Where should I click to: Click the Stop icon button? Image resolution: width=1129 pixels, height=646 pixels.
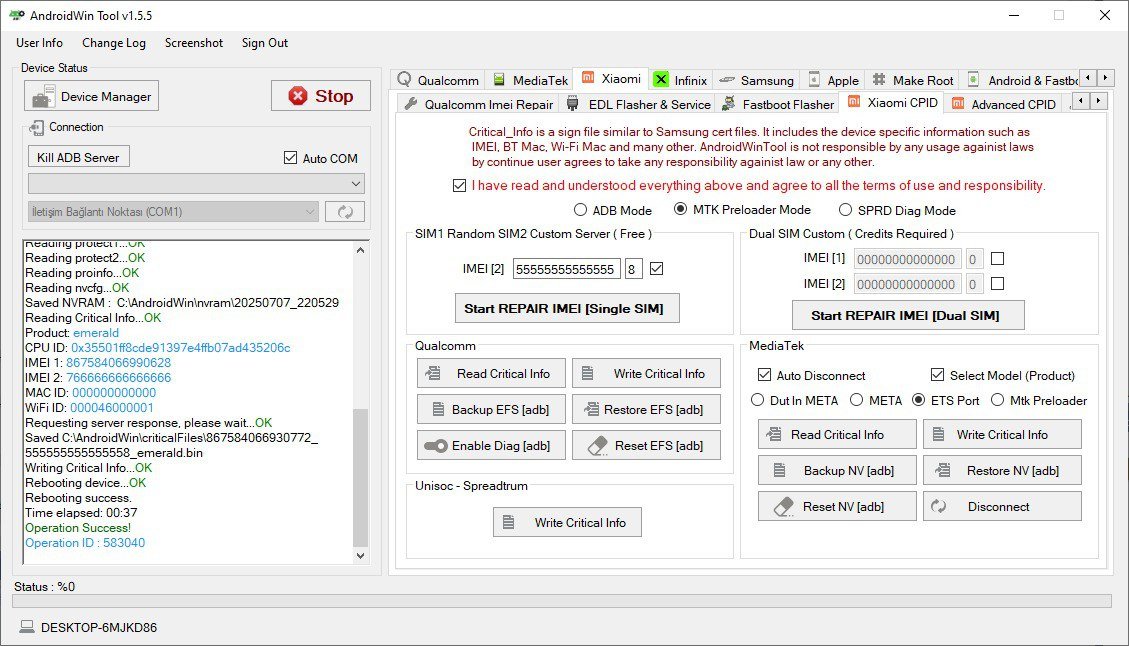pos(297,95)
